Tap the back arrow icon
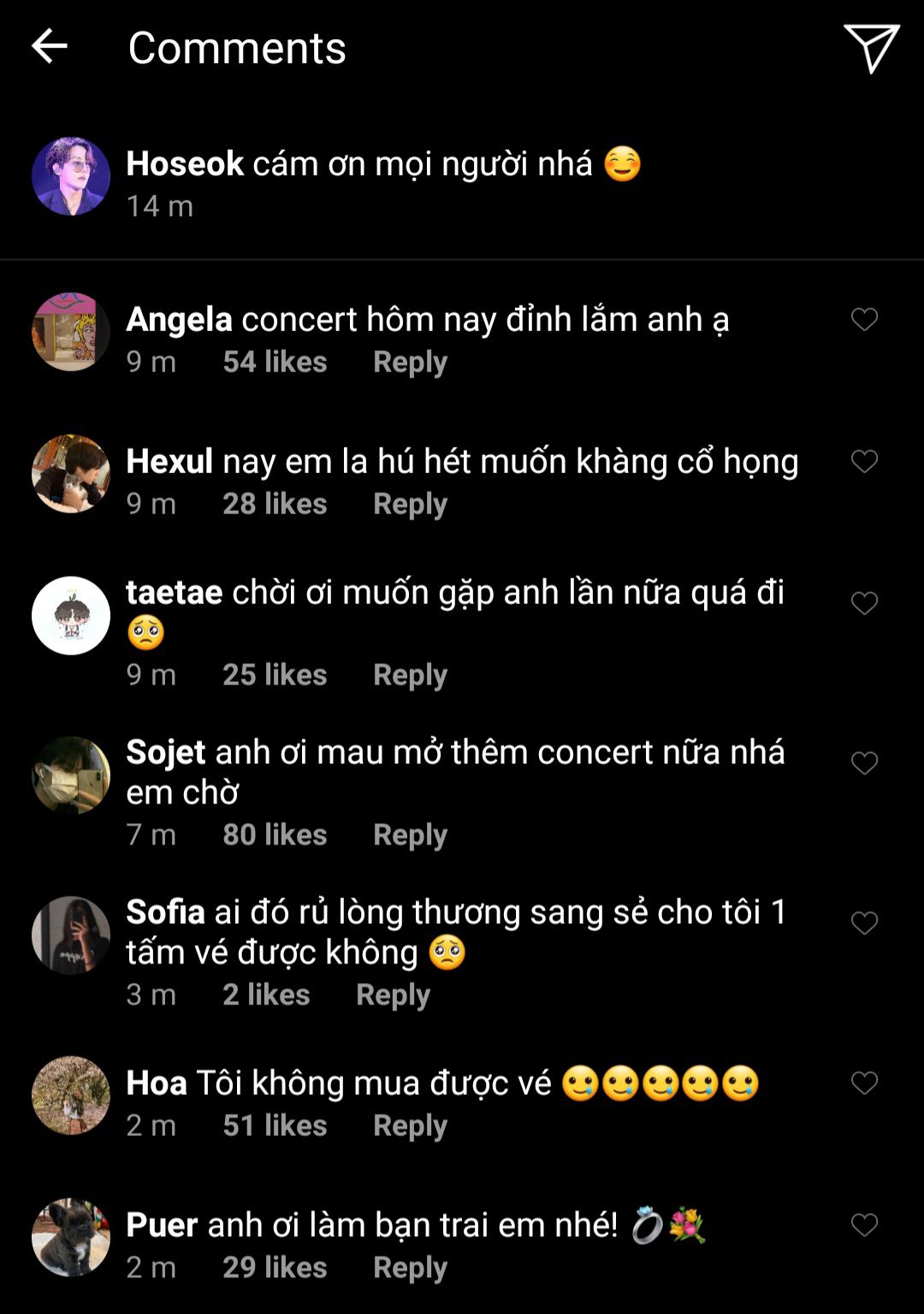 [49, 46]
